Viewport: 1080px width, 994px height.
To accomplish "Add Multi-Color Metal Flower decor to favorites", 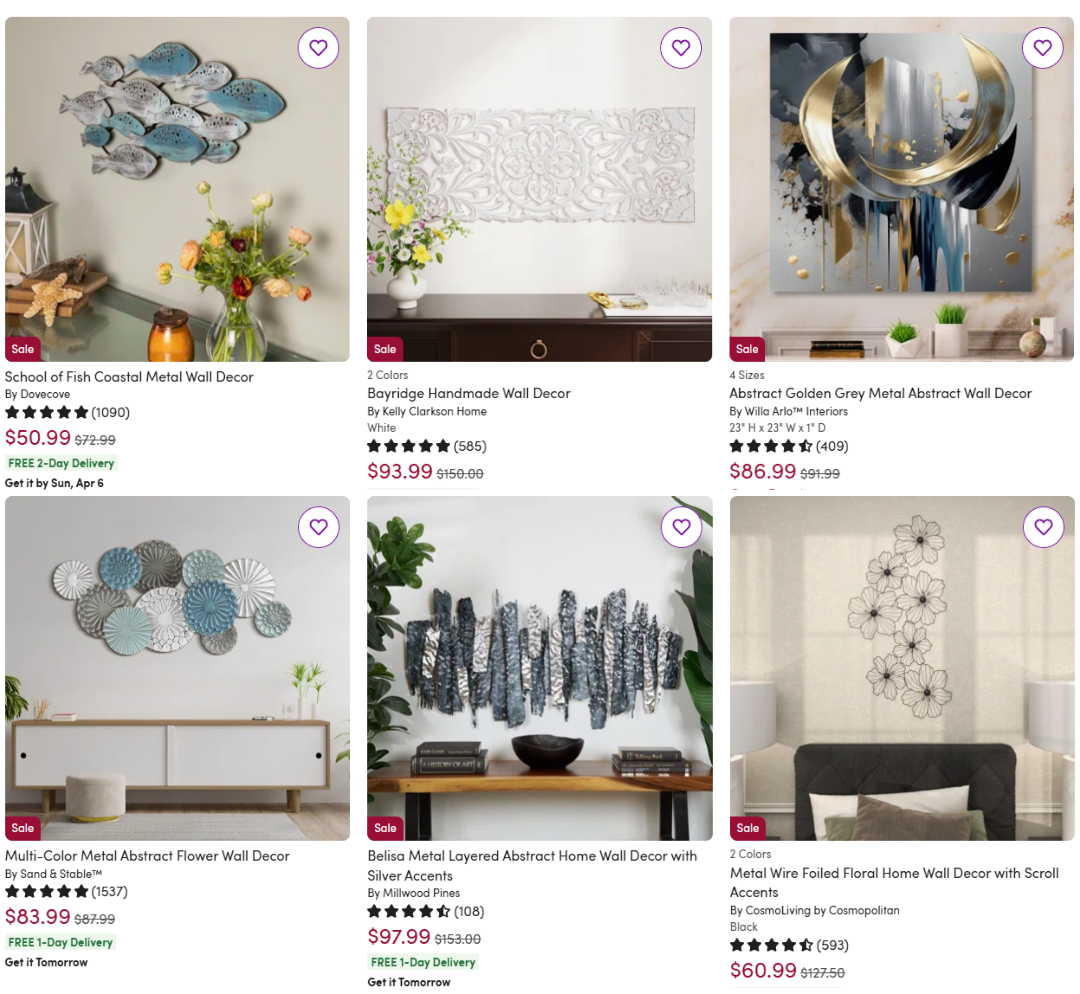I will point(318,527).
